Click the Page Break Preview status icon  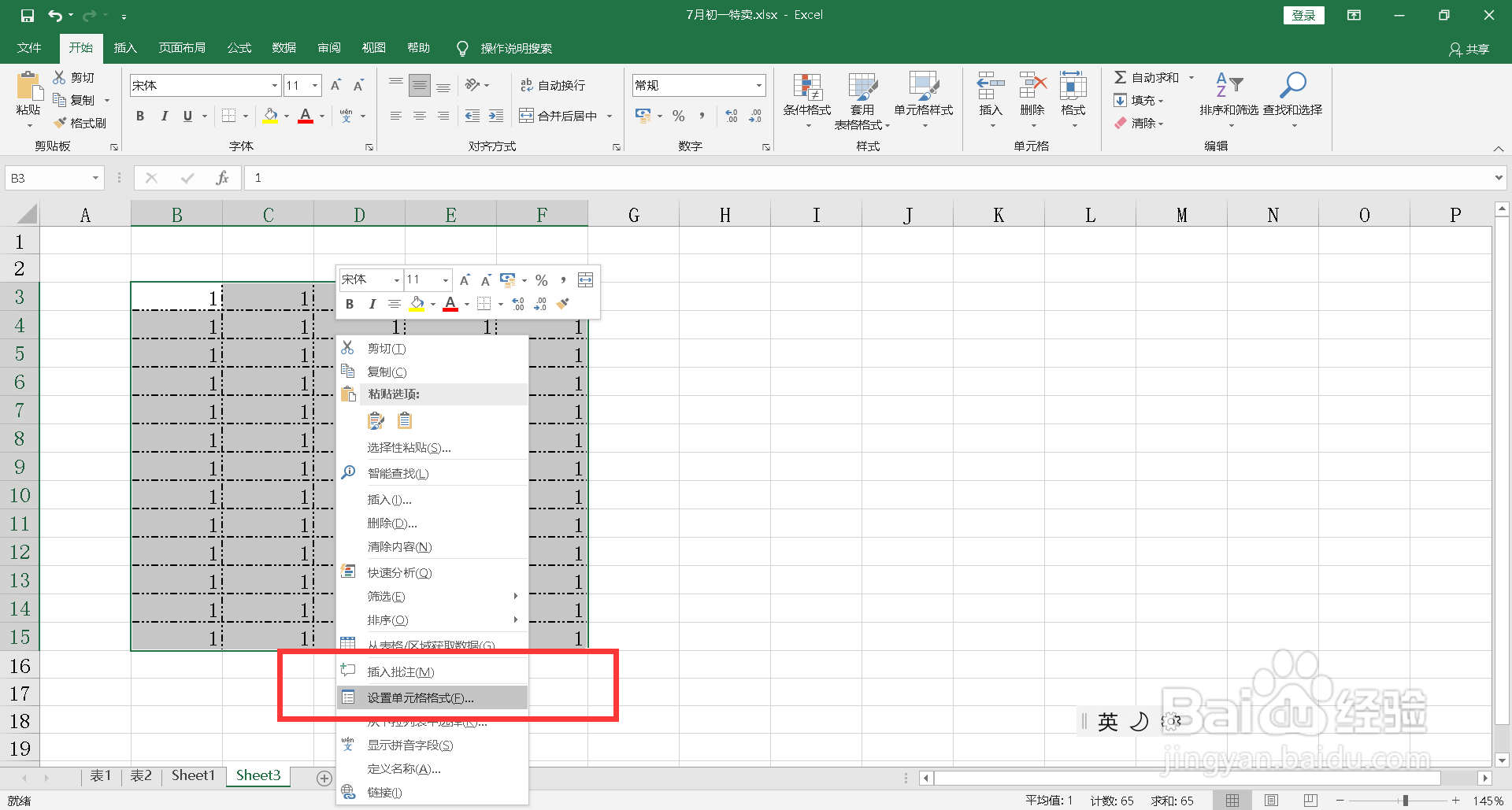coord(1310,801)
